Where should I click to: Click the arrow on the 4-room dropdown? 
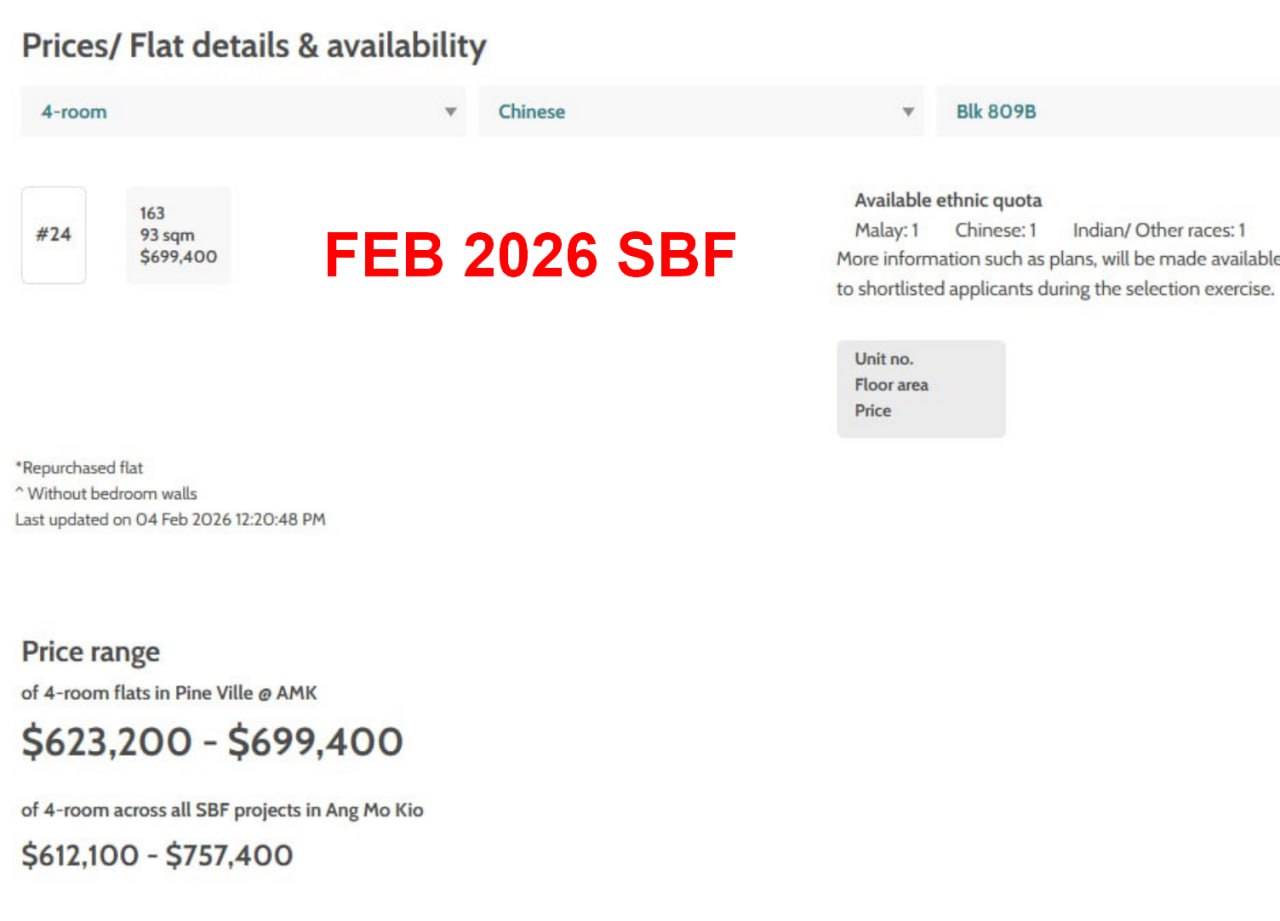click(451, 112)
